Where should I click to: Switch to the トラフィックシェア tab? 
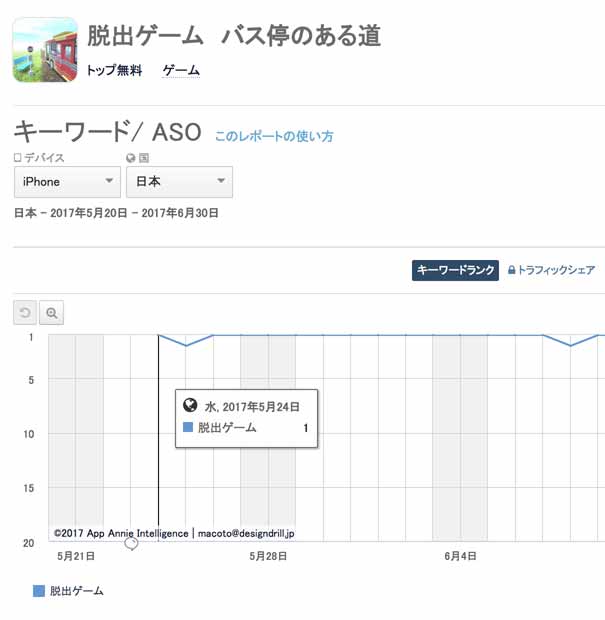click(556, 270)
